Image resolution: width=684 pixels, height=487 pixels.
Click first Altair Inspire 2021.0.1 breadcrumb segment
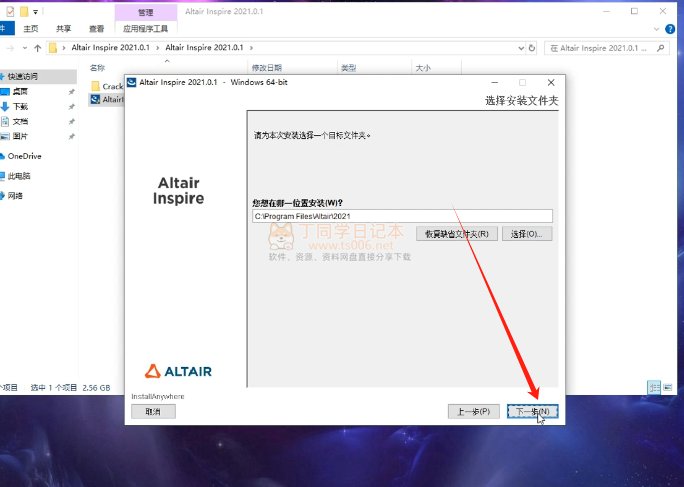[110, 48]
